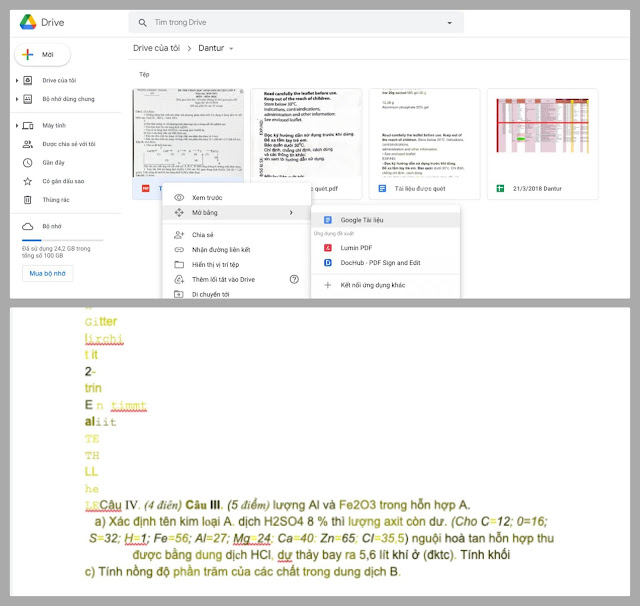Choose 'Chia sẻ' from context menu
This screenshot has height=606, width=640.
236,235
